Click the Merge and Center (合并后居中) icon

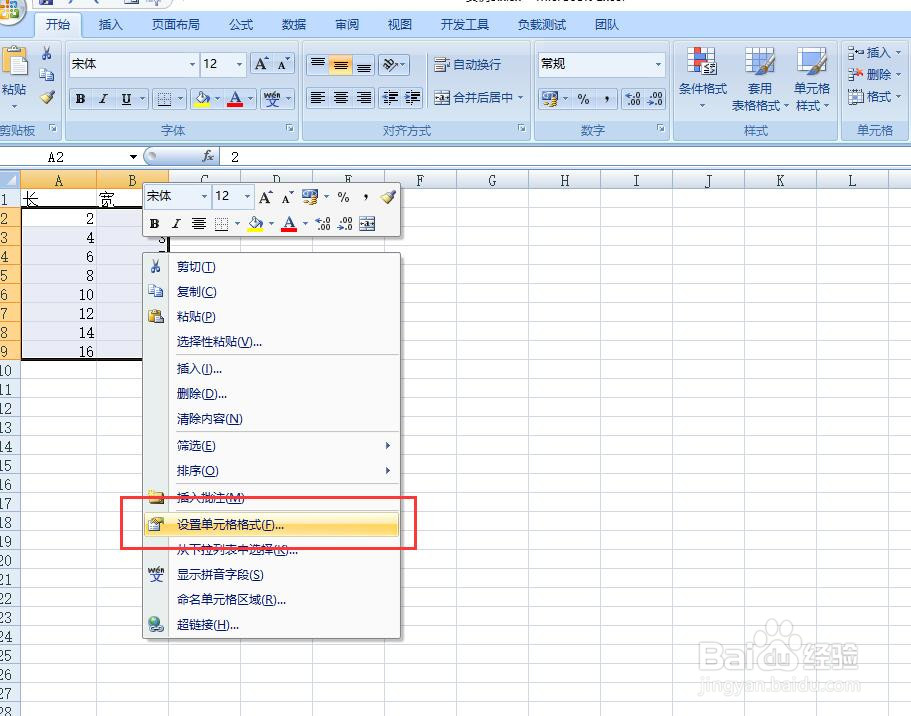point(442,98)
